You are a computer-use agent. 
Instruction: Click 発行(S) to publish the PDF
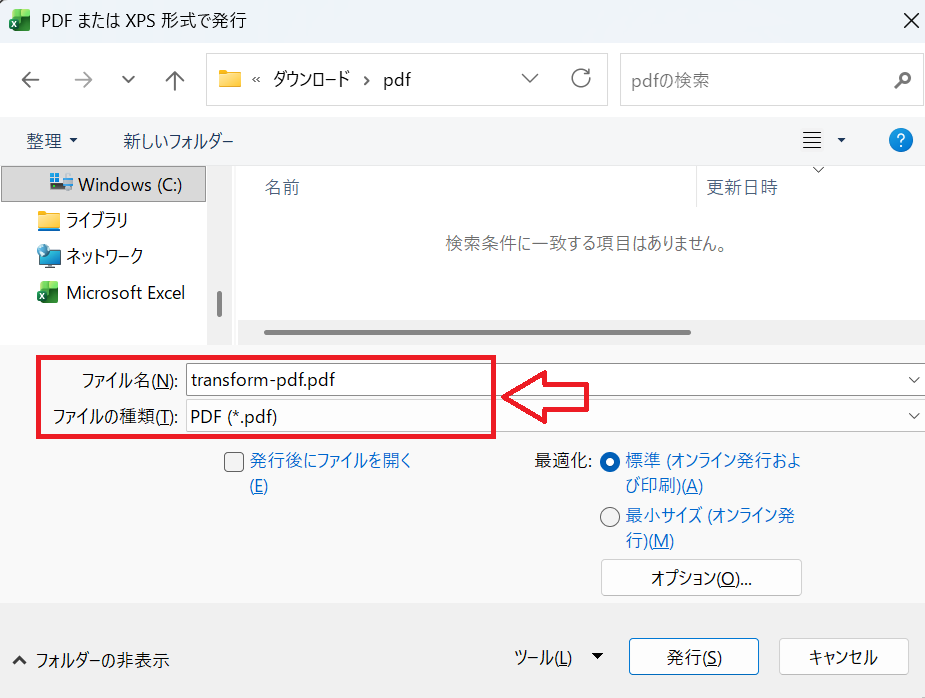coord(694,656)
